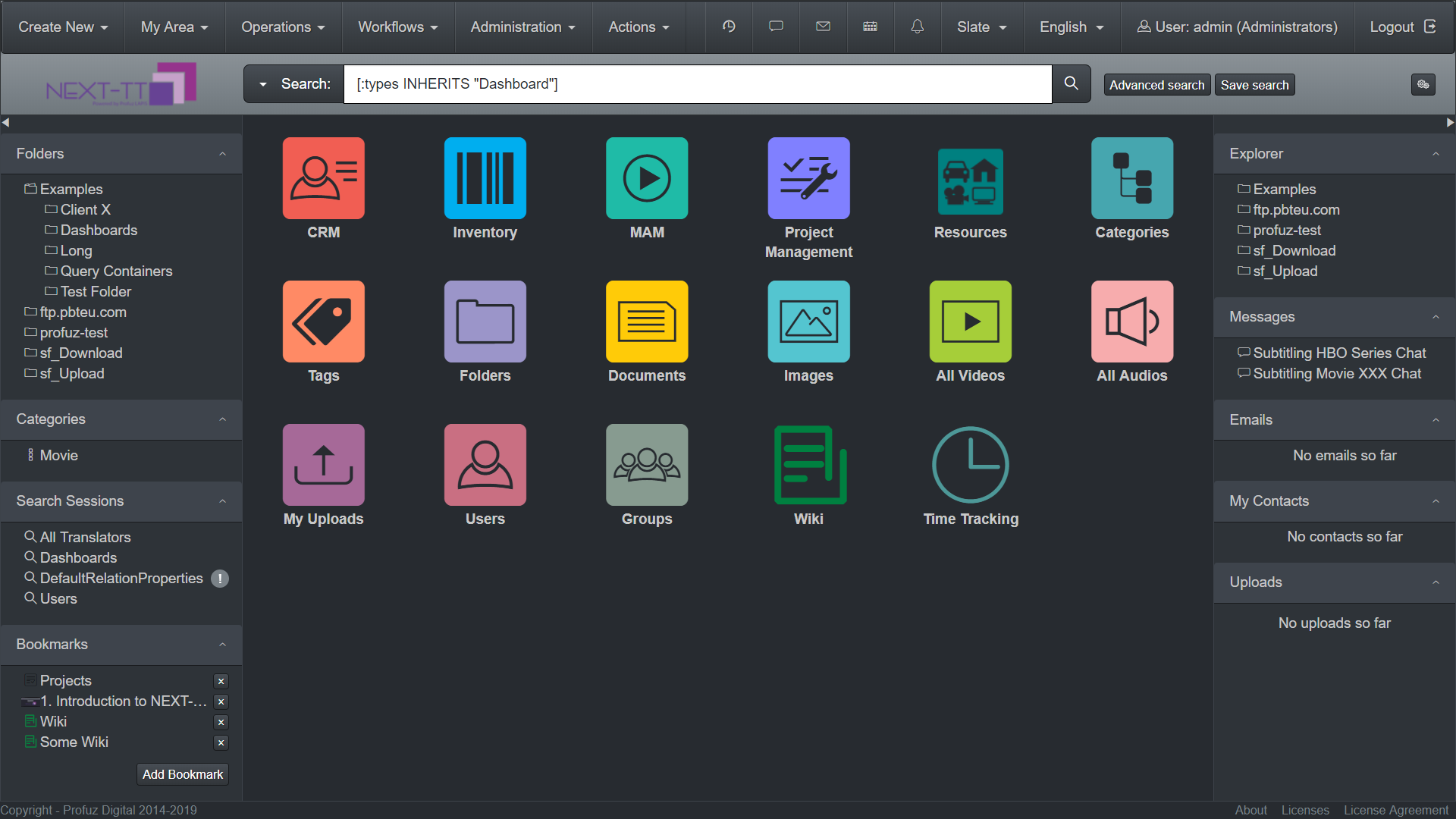Open the CRM dashboard icon
1456x819 pixels.
pos(323,178)
